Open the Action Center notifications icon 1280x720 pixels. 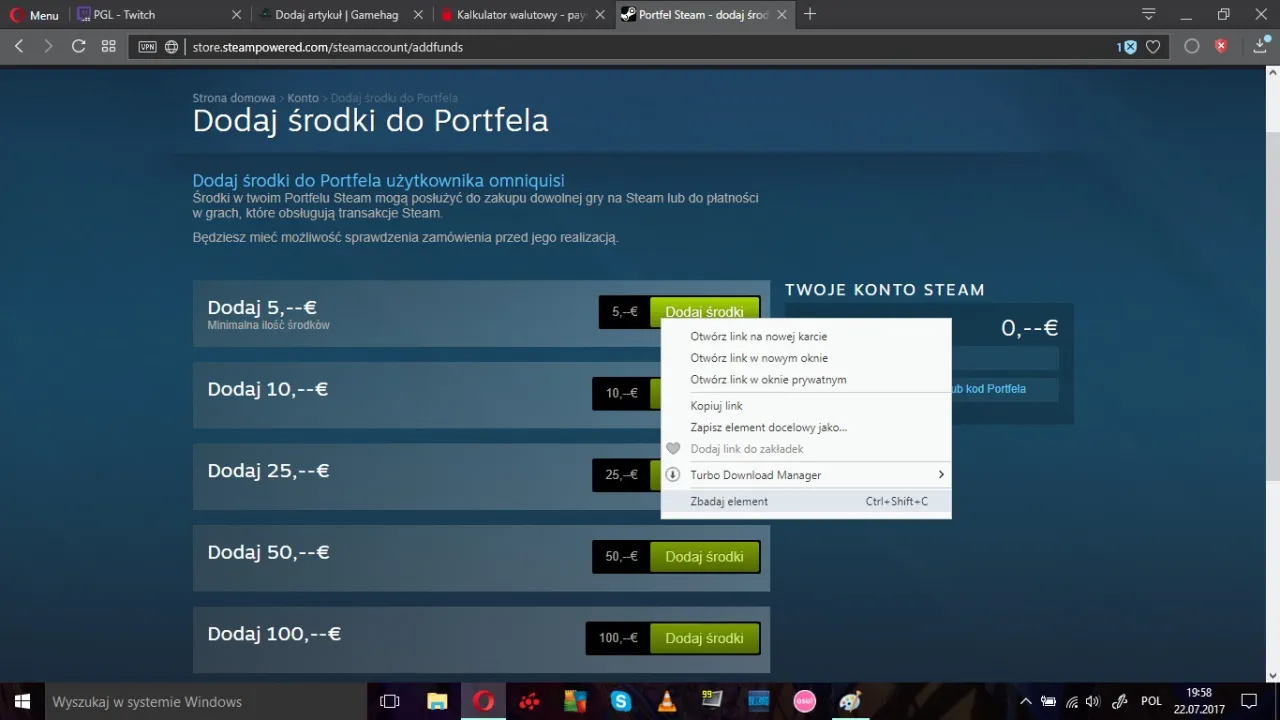click(1248, 702)
